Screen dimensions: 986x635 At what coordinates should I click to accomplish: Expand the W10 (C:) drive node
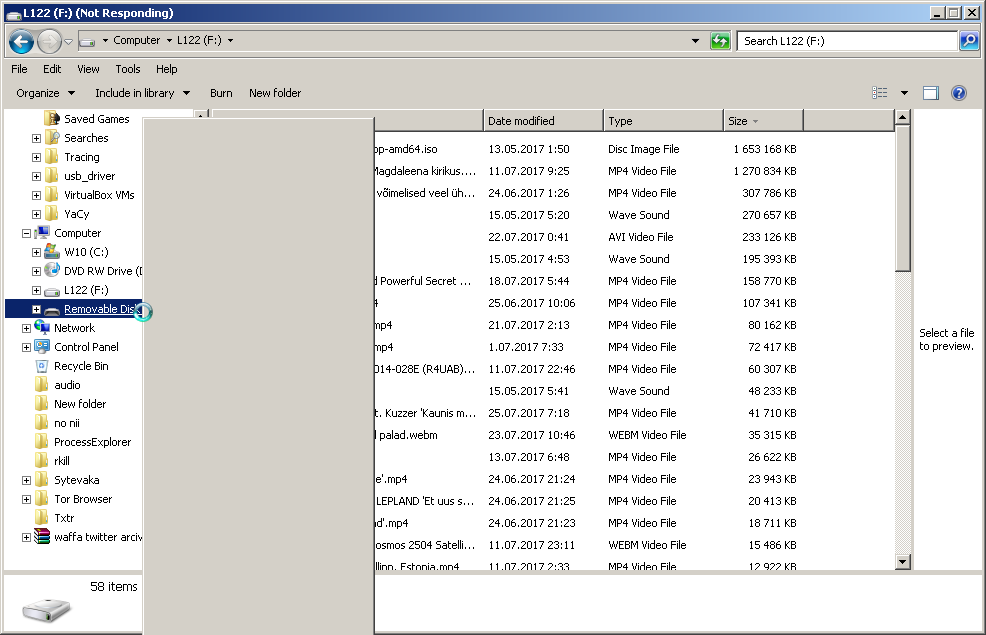tap(36, 252)
